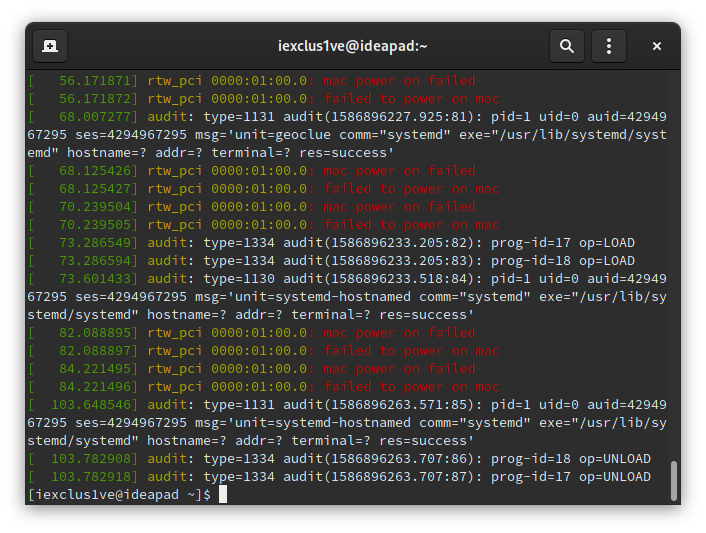Viewport: 706px width, 533px height.
Task: Click 'failed to power on mac' at 70.239505
Action: point(412,225)
